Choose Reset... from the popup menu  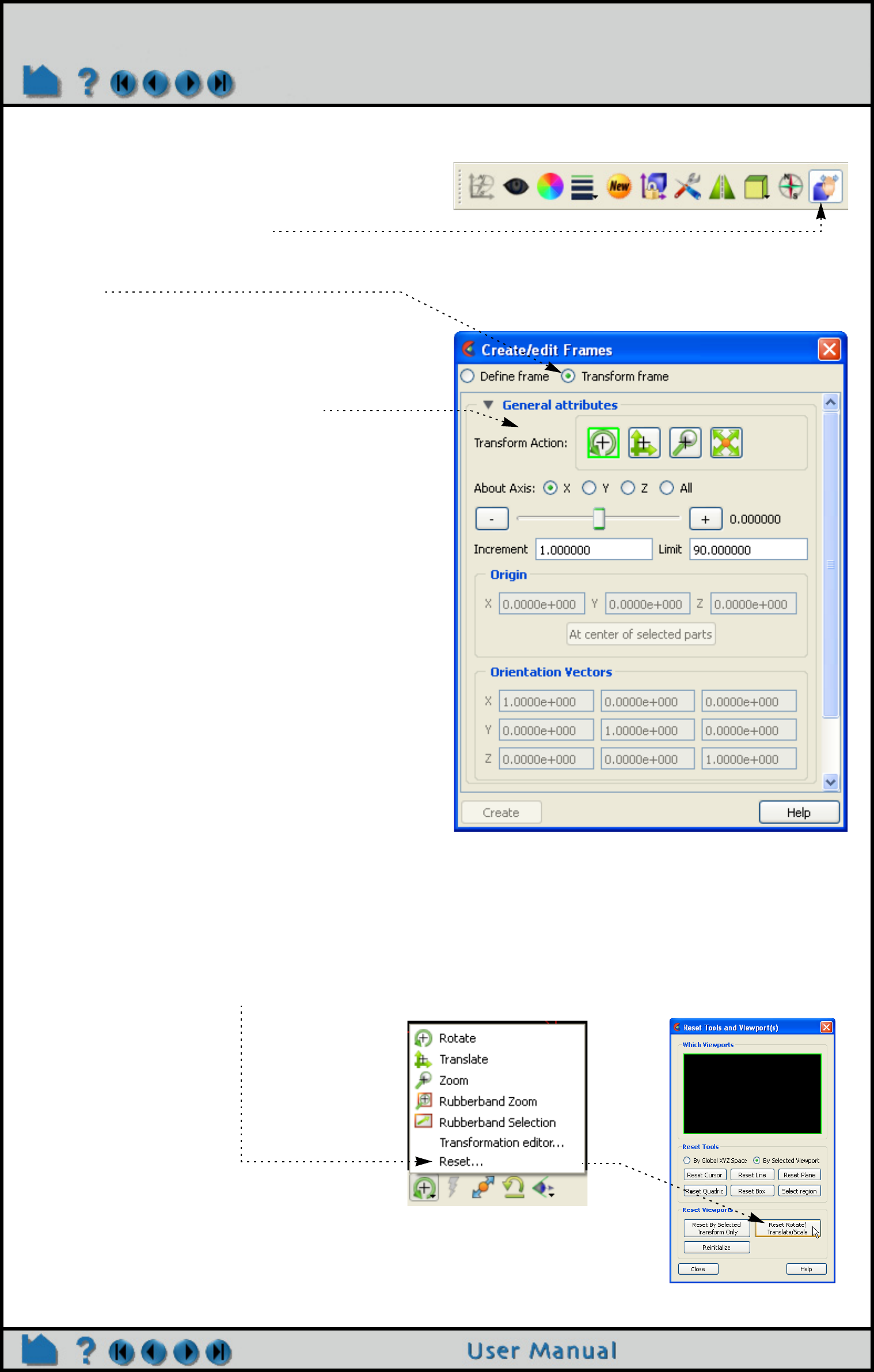click(497, 1162)
